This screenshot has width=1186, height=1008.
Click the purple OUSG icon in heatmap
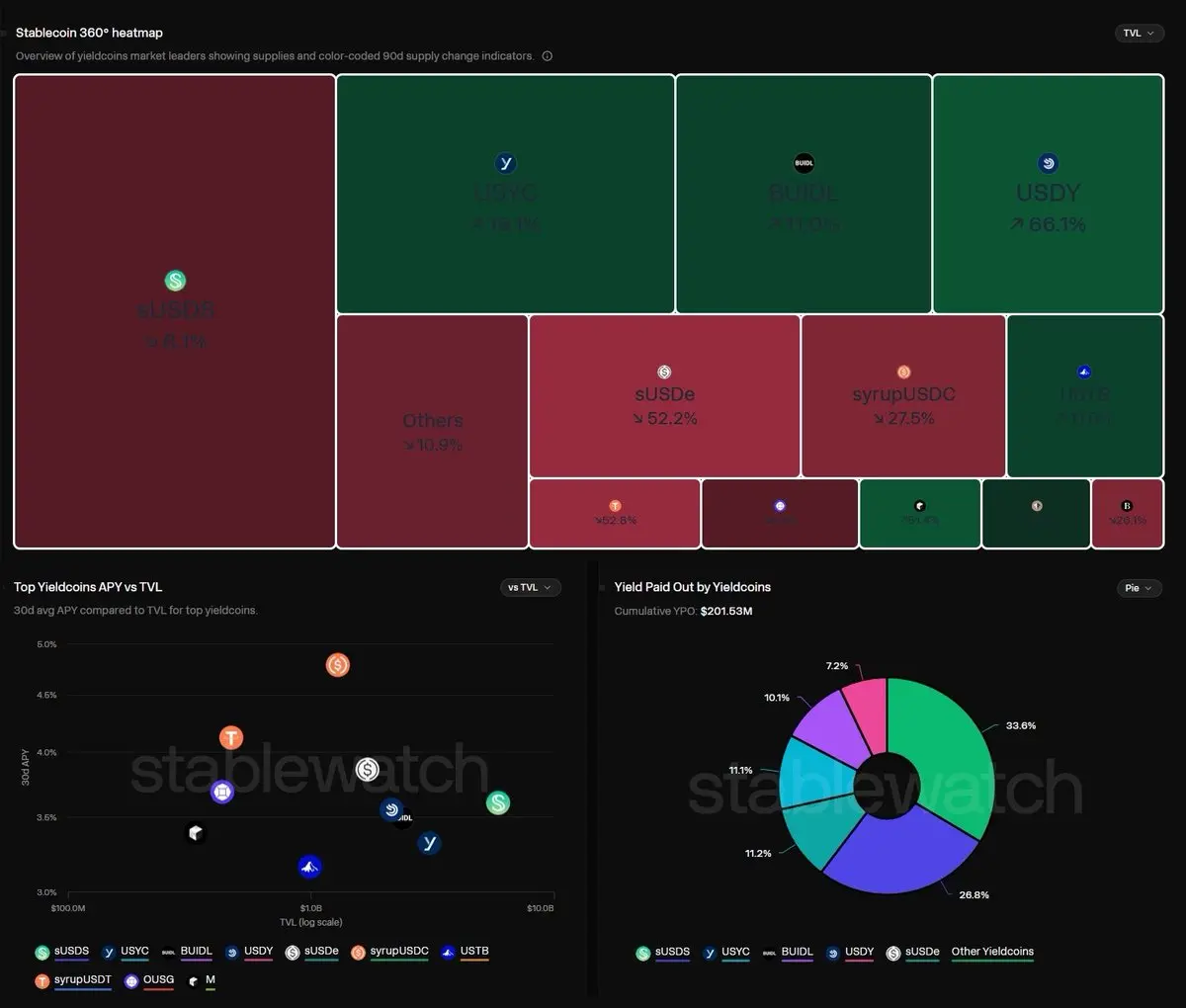(780, 506)
